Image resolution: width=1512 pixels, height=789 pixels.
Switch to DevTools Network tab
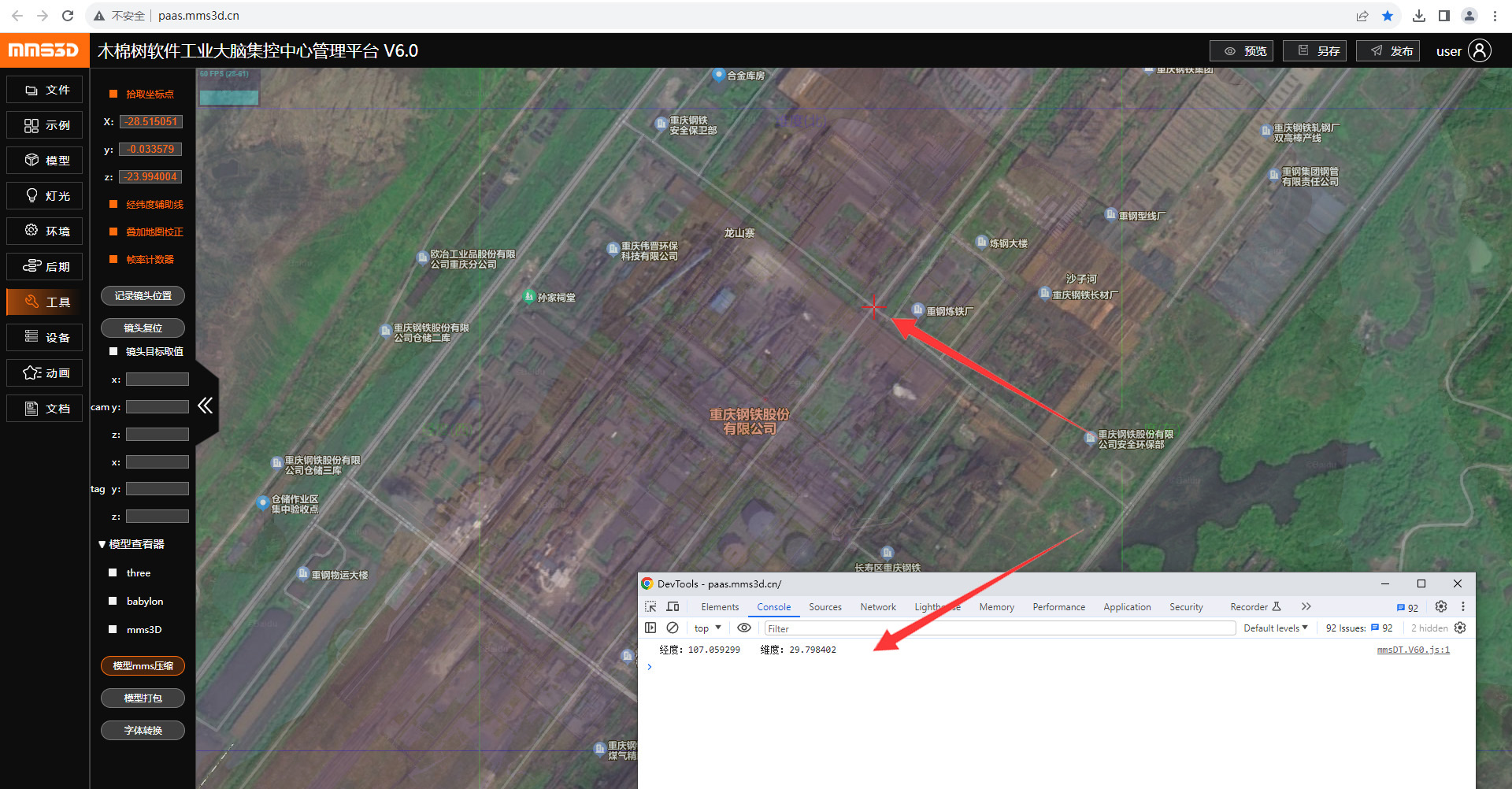tap(878, 607)
